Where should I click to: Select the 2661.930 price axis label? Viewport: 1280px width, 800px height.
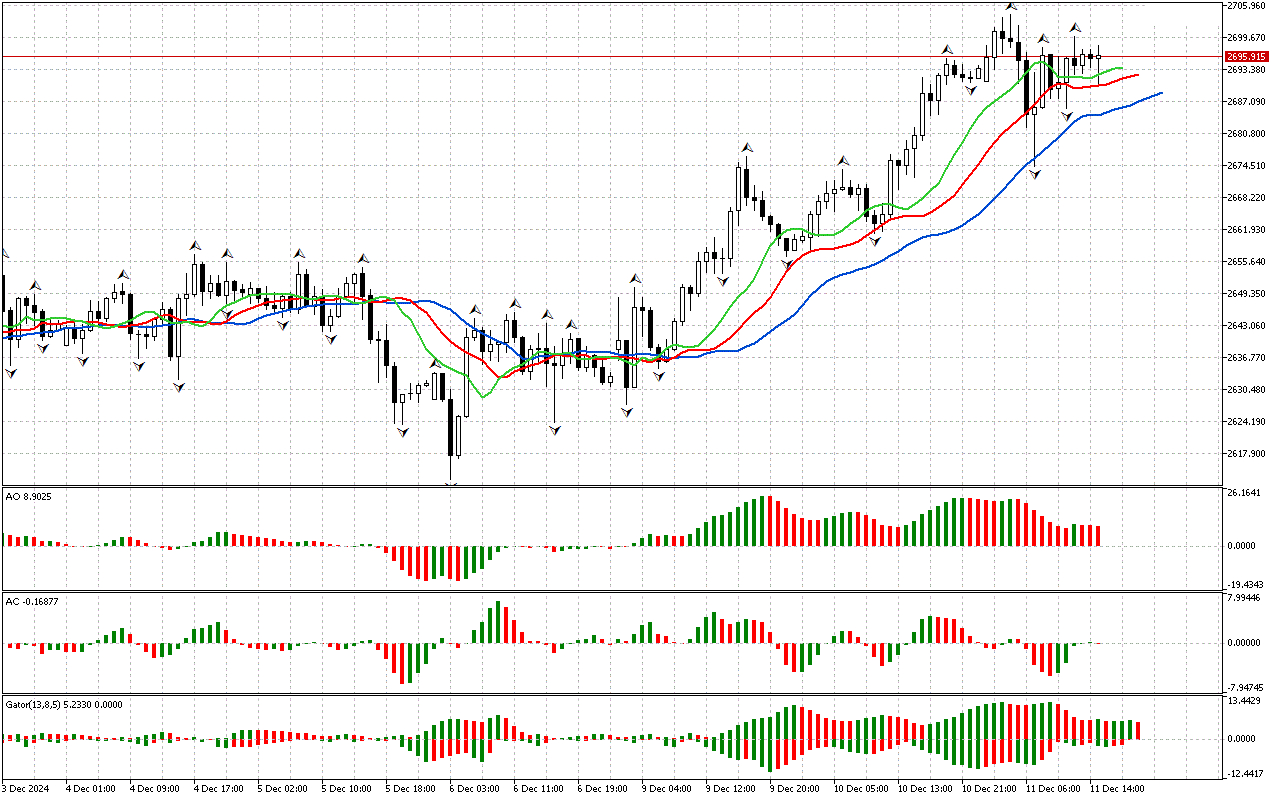1246,230
